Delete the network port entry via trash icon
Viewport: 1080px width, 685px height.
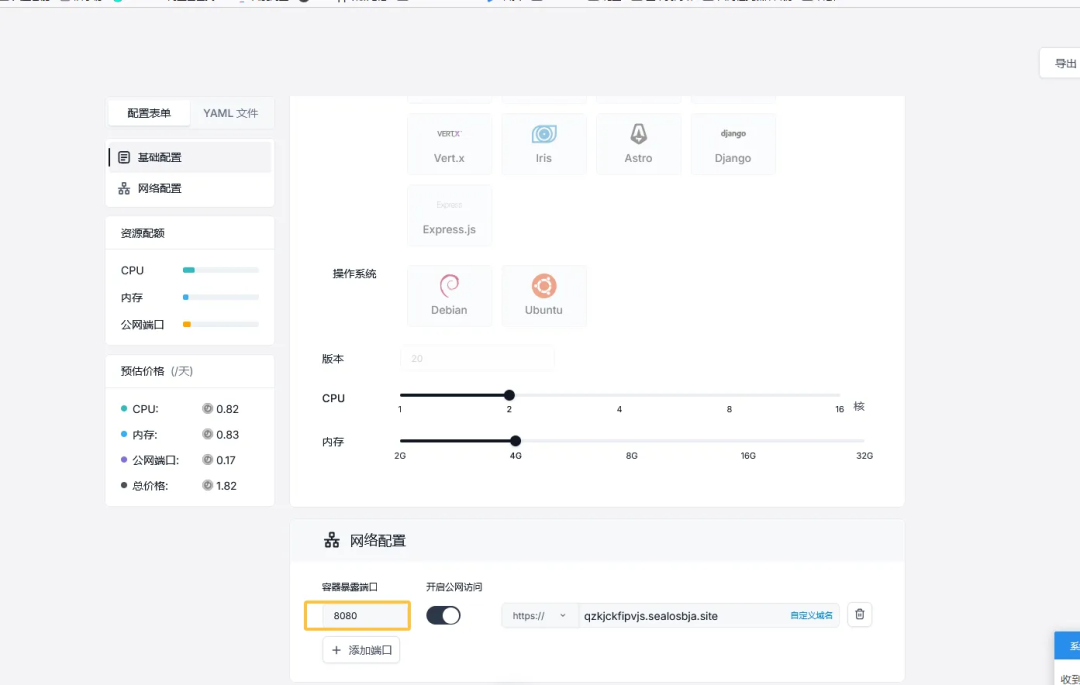point(859,614)
